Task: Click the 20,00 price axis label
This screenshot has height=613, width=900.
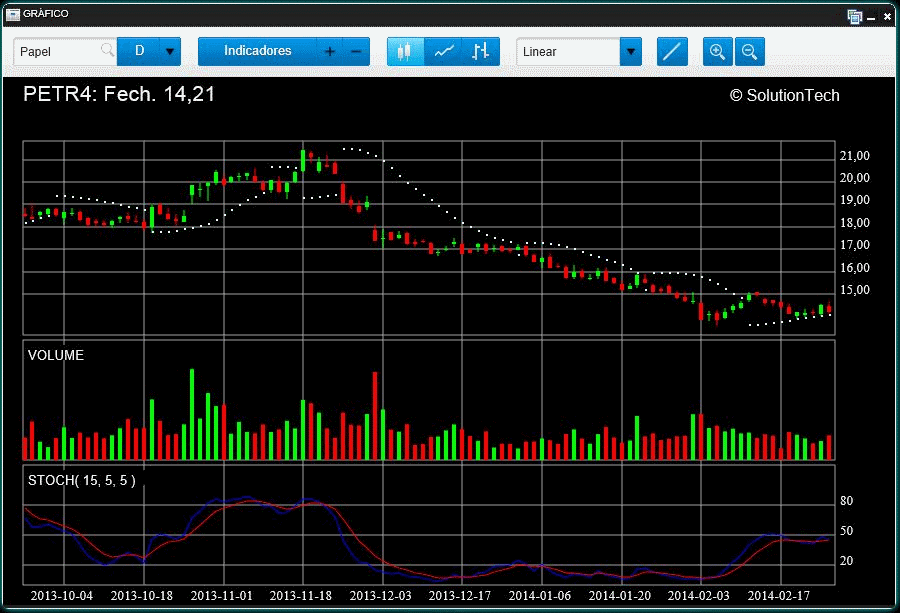Action: coord(855,178)
